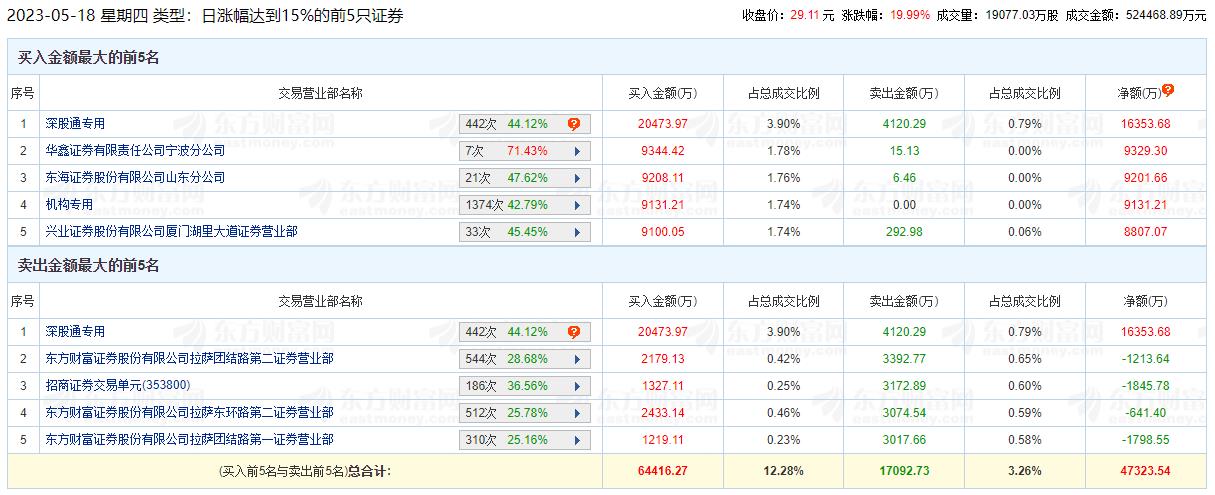Image resolution: width=1215 pixels, height=495 pixels.
Task: Open the 招商证券交易单元(353800) link
Action: coord(116,386)
